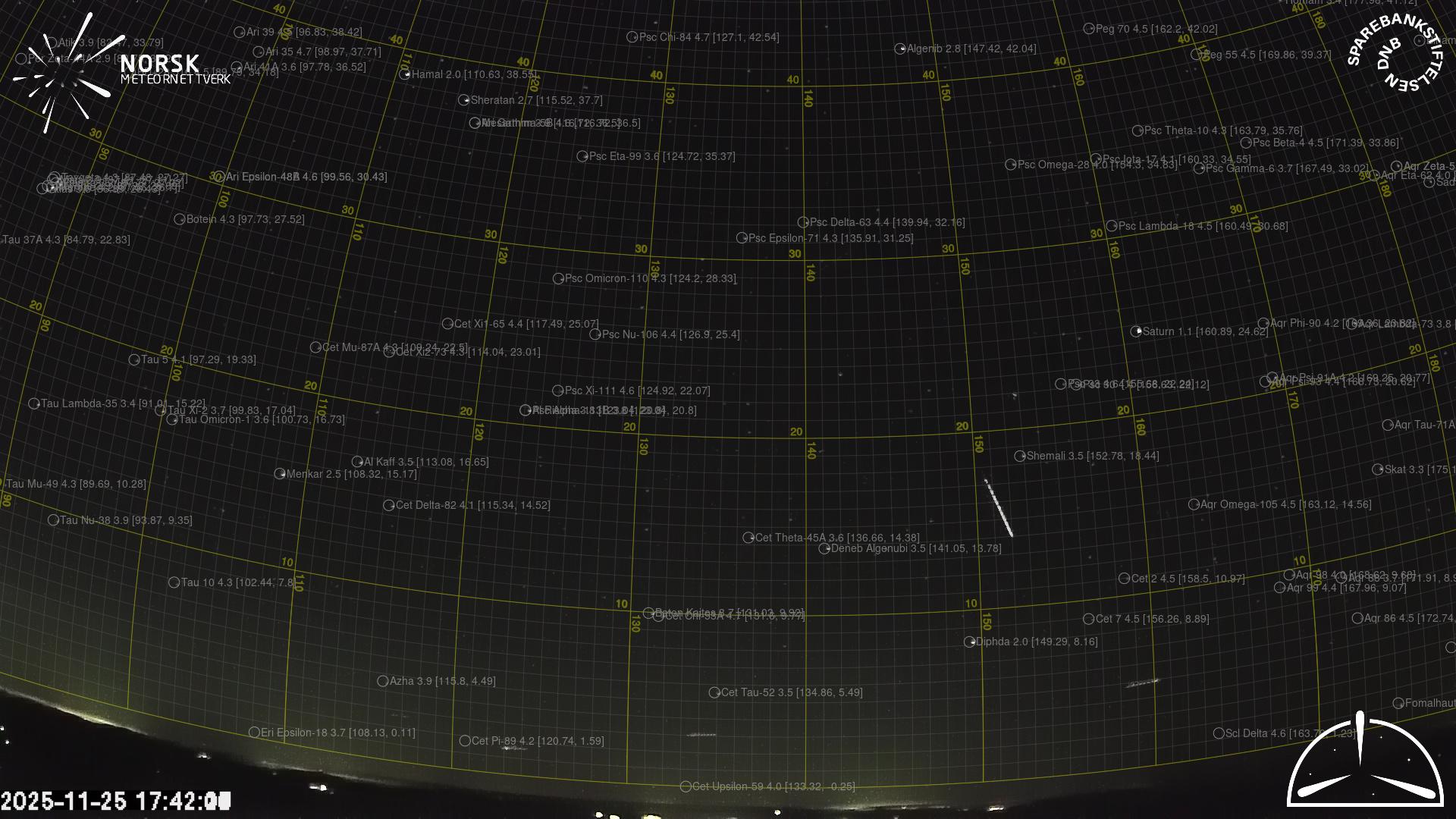This screenshot has height=819, width=1456.
Task: Click the Diphda star marker circle
Action: click(x=969, y=642)
